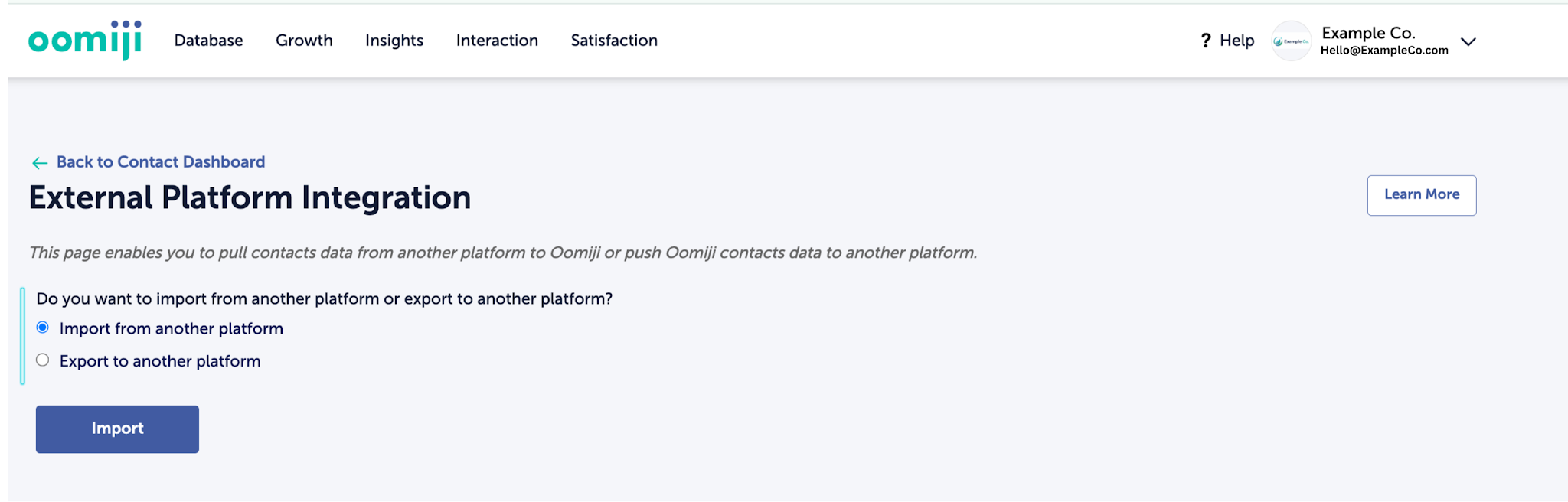Select the Import from another platform radio

tap(43, 328)
